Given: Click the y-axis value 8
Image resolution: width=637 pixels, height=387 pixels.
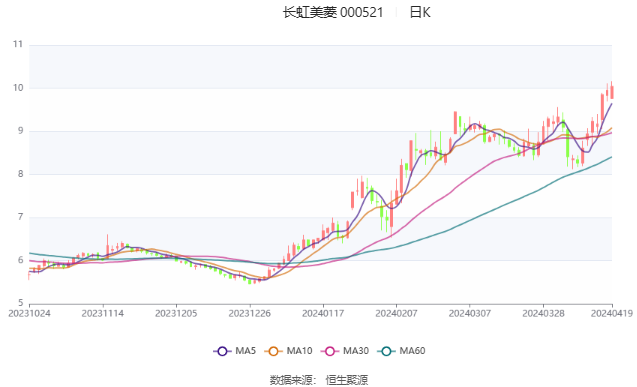Looking at the screenshot, I should point(20,174).
